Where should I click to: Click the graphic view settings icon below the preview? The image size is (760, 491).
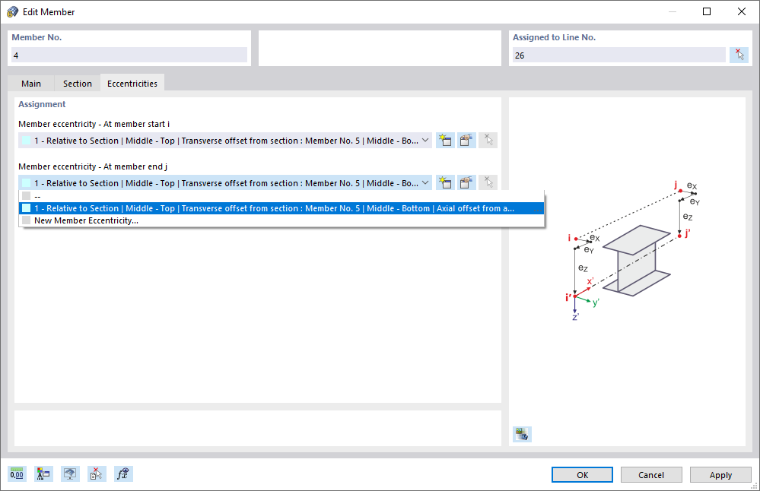coord(522,434)
